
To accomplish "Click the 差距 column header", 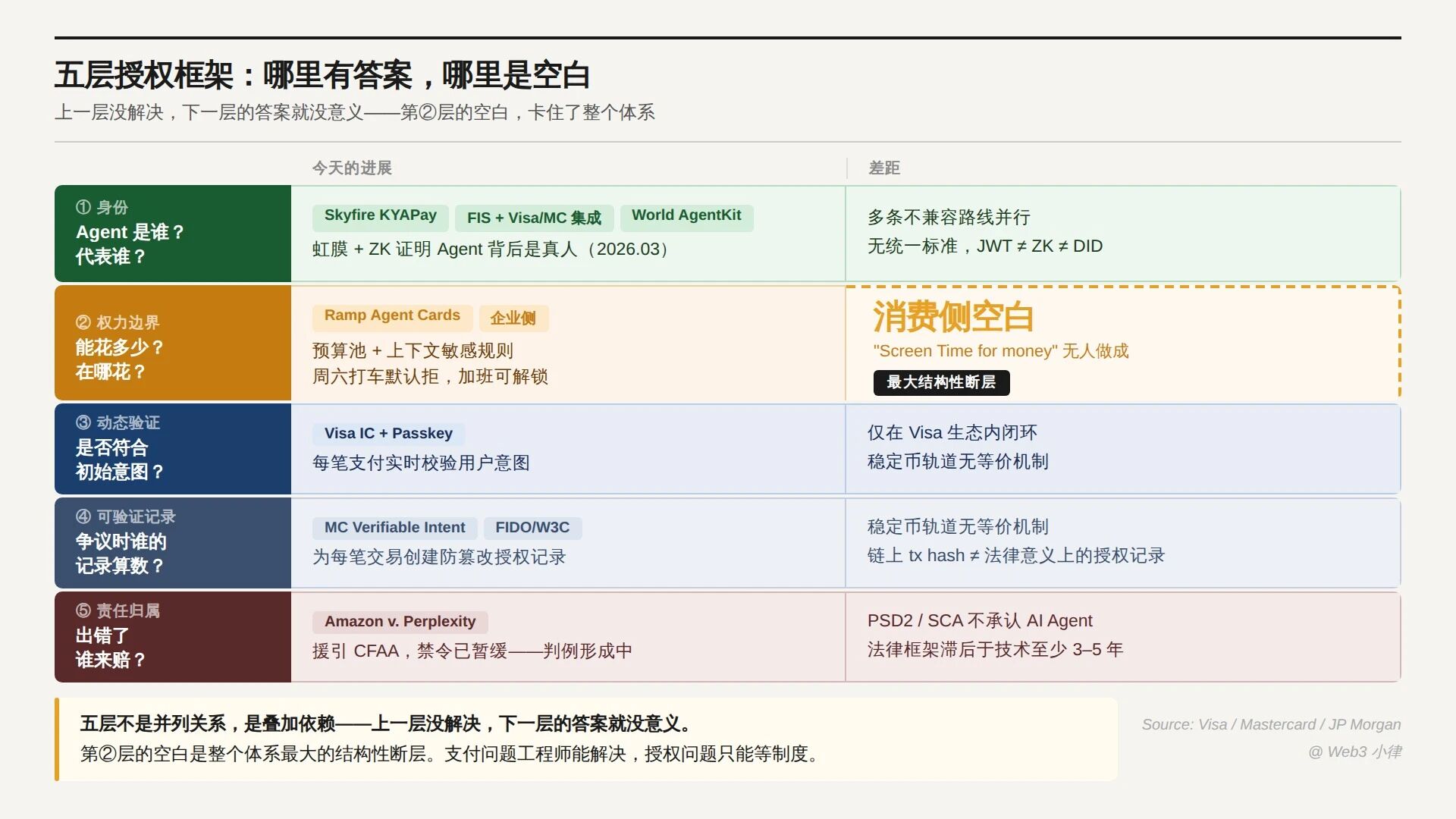I will pos(884,168).
